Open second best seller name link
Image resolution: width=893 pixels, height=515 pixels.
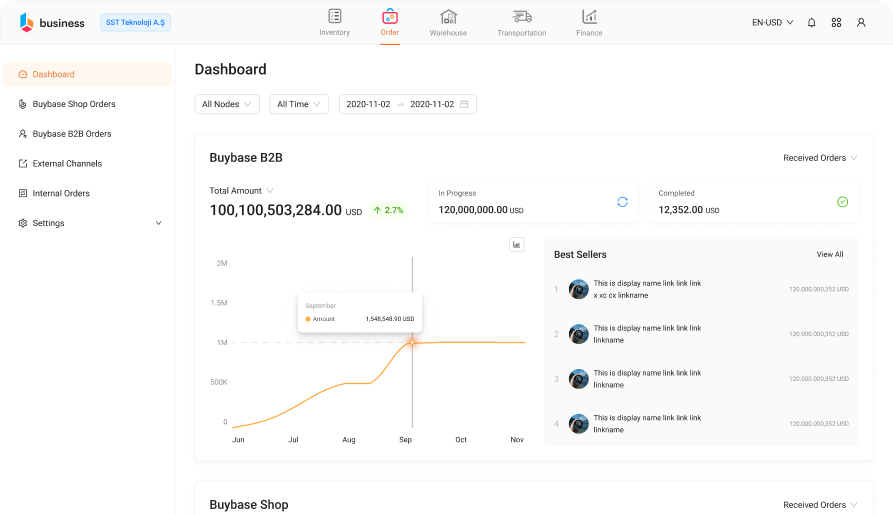[x=648, y=334]
